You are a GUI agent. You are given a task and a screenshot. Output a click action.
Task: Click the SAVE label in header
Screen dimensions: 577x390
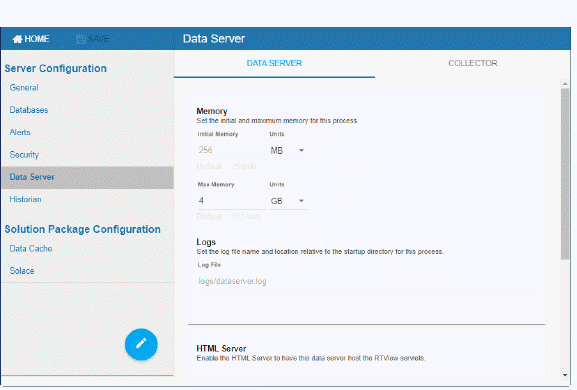pyautogui.click(x=98, y=39)
